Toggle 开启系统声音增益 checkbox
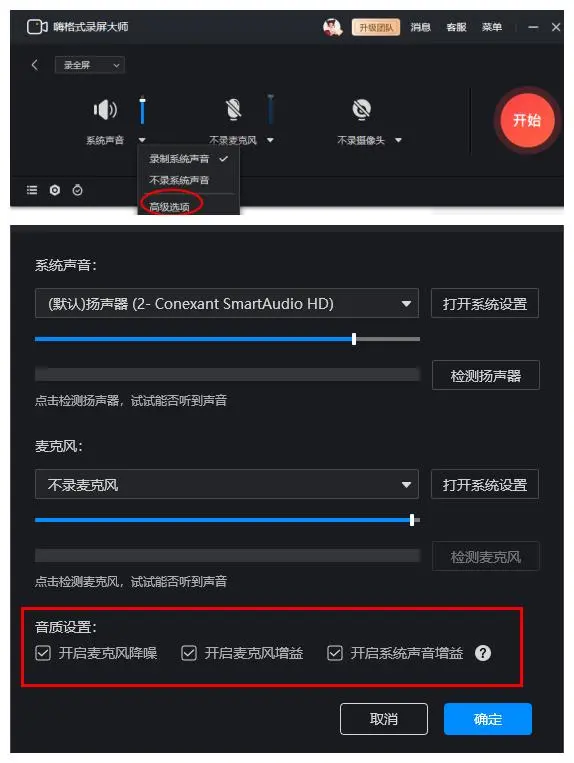The width and height of the screenshot is (574, 763). point(335,653)
